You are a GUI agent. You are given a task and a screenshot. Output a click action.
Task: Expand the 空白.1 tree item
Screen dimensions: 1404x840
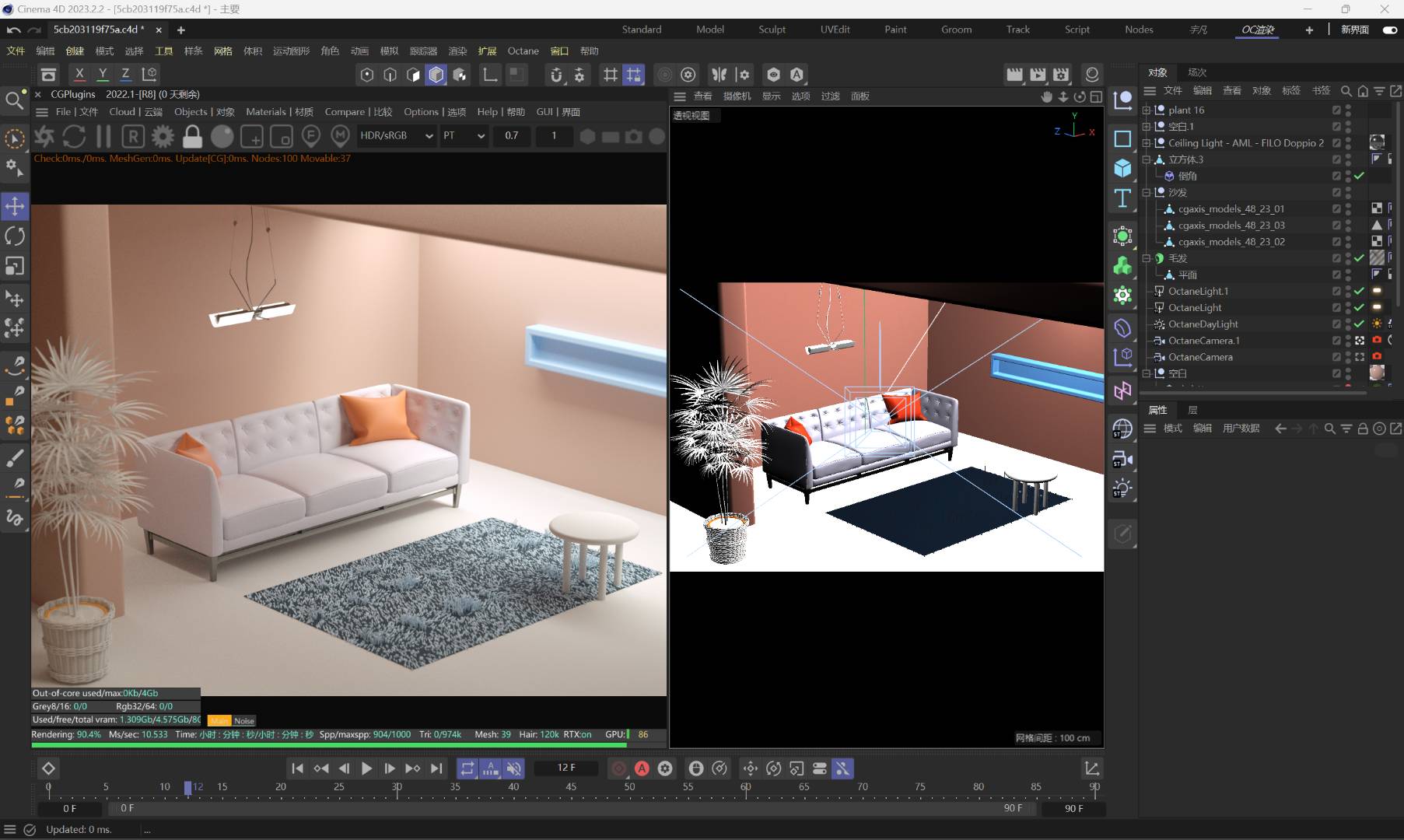1146,126
